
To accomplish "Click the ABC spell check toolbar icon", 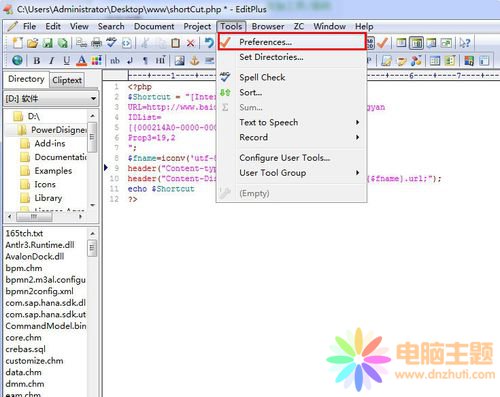I will (x=111, y=43).
